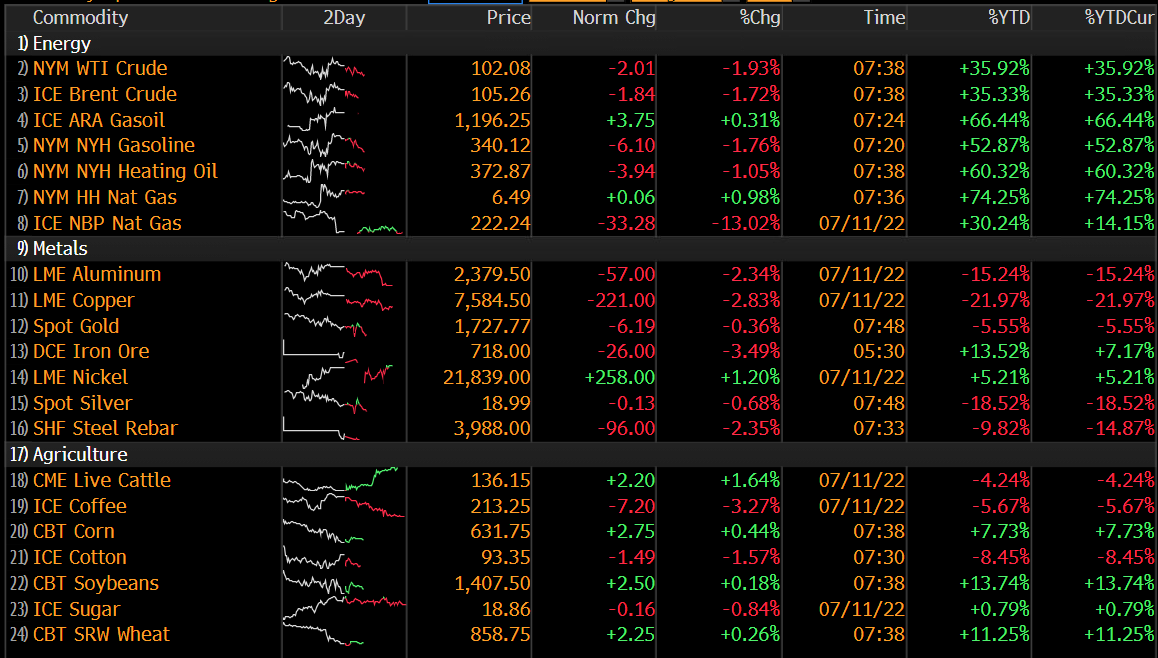Sort by the Price column header
The image size is (1158, 658).
508,18
